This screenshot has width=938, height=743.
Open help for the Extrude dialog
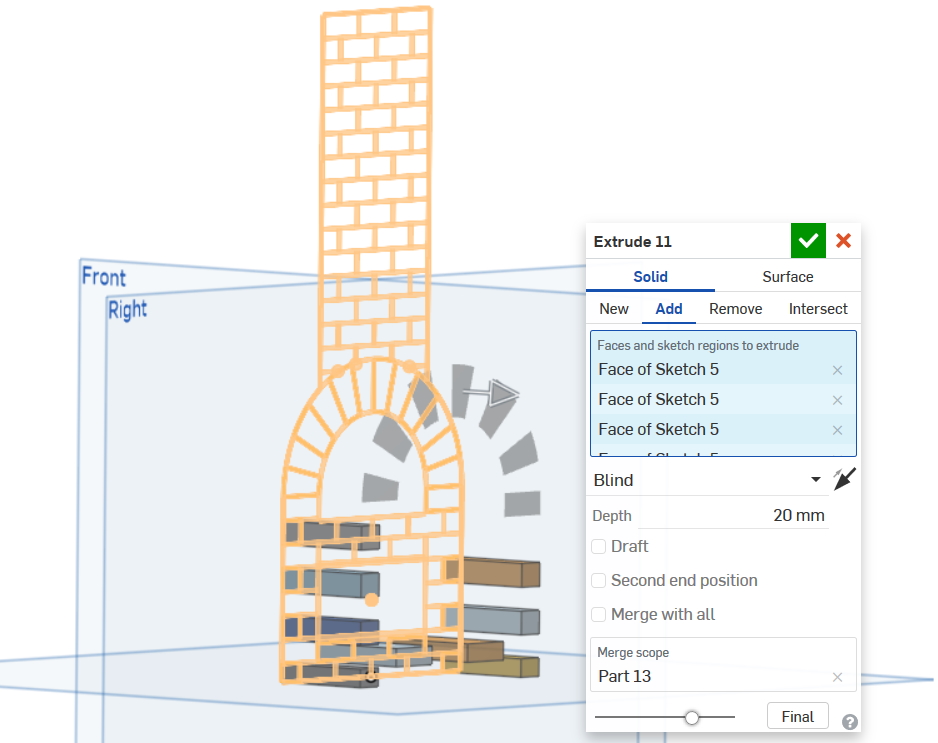point(849,722)
